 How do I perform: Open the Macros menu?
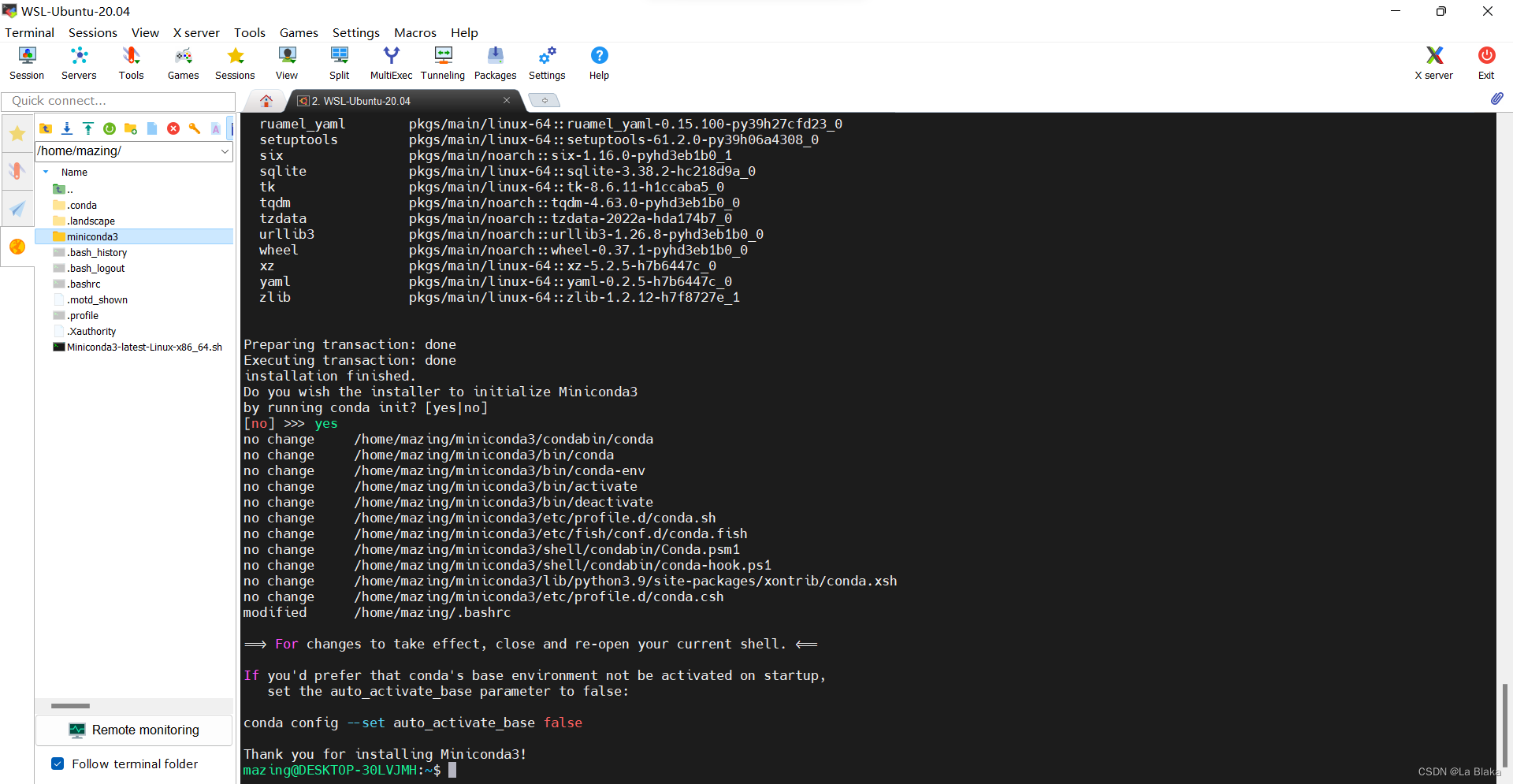point(415,32)
